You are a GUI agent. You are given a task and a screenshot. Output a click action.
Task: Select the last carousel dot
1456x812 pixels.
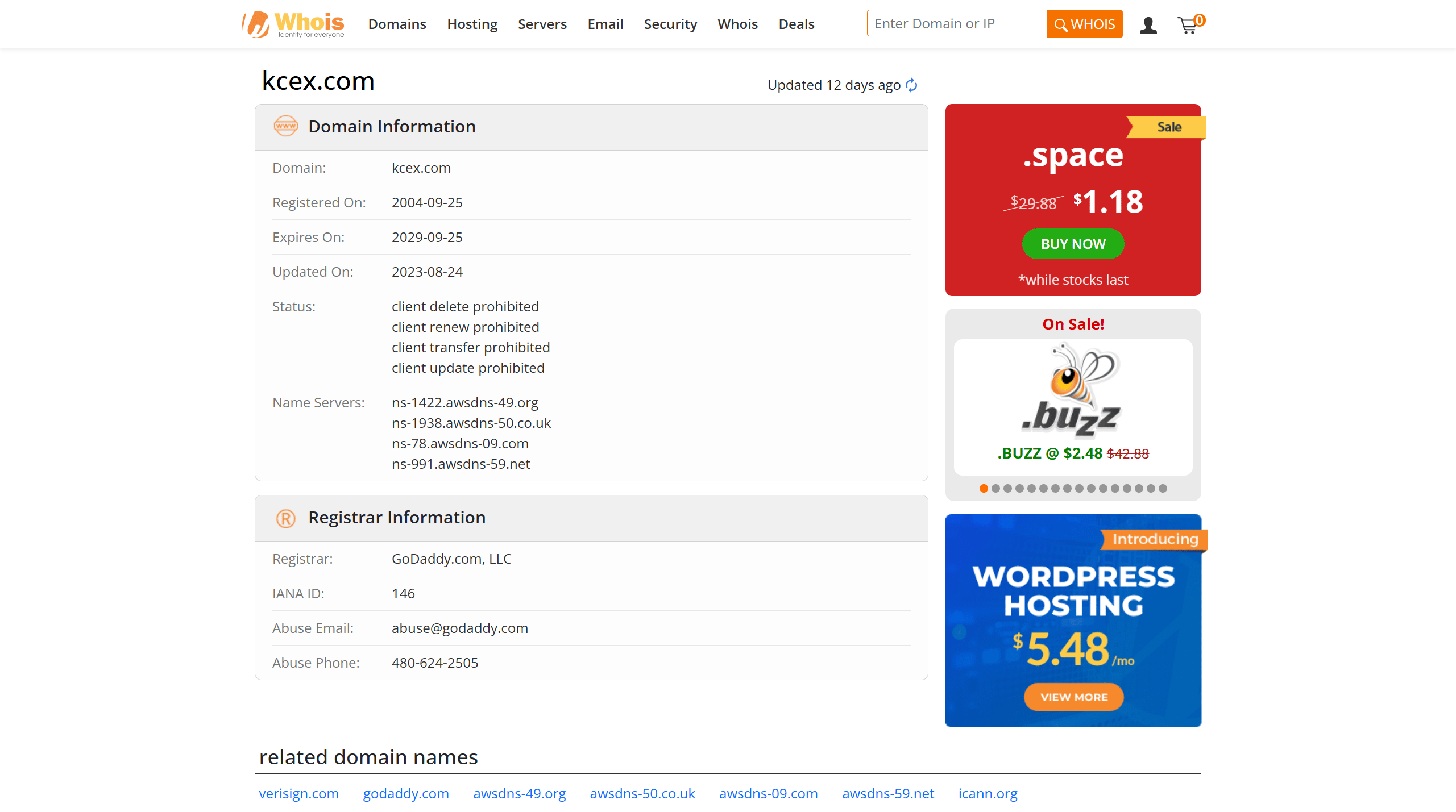(x=1163, y=488)
